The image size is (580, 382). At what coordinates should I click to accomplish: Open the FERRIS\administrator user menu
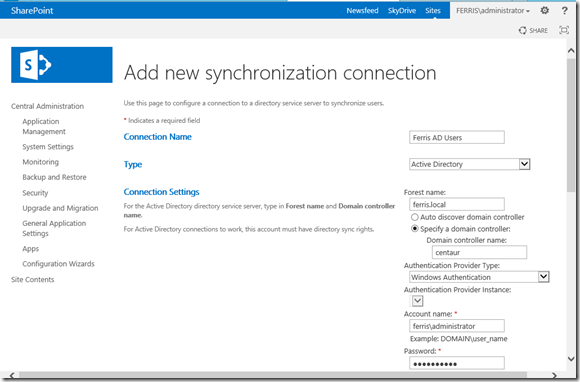(493, 11)
